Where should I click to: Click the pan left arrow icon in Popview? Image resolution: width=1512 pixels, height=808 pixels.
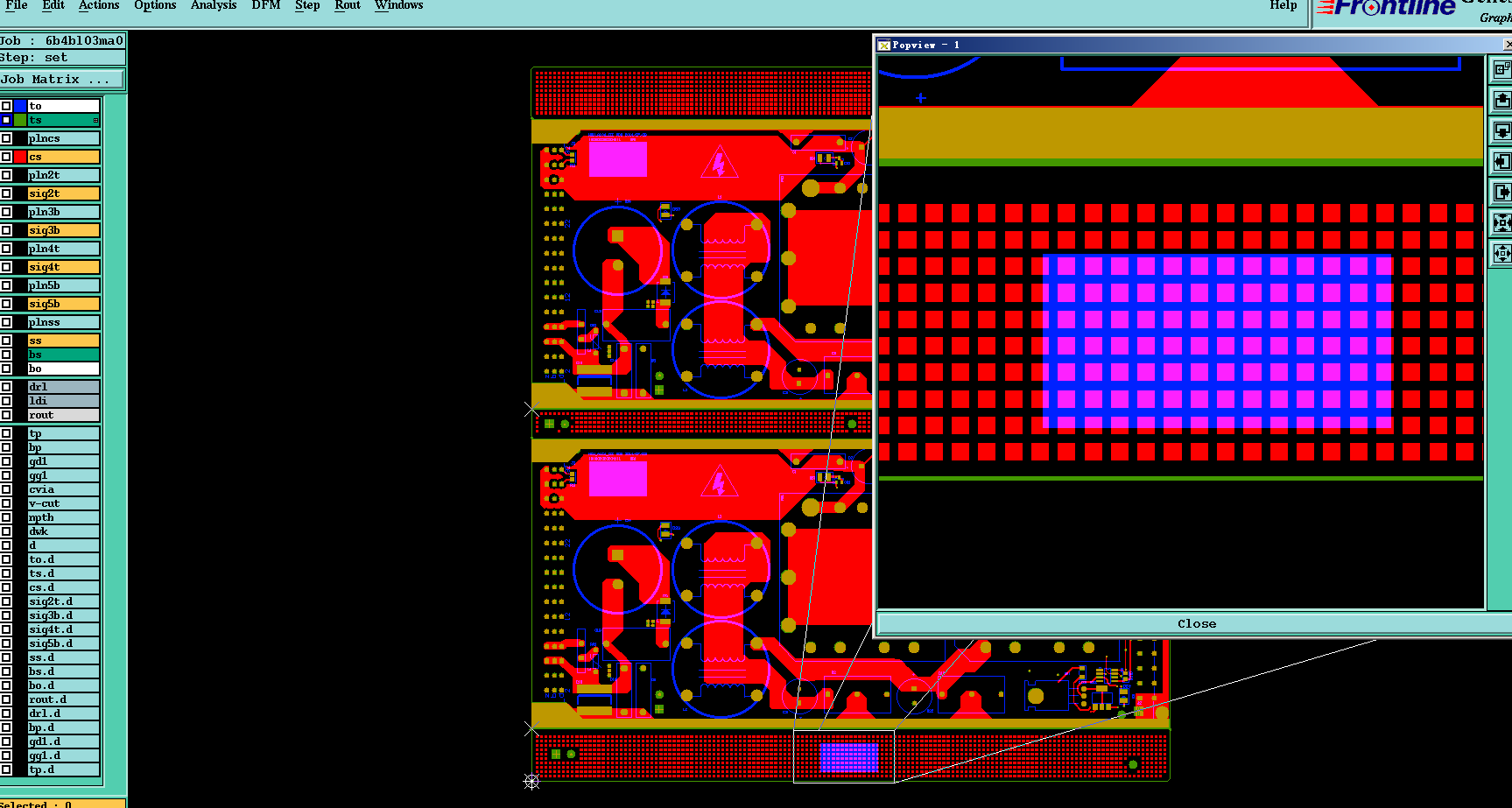pyautogui.click(x=1501, y=161)
